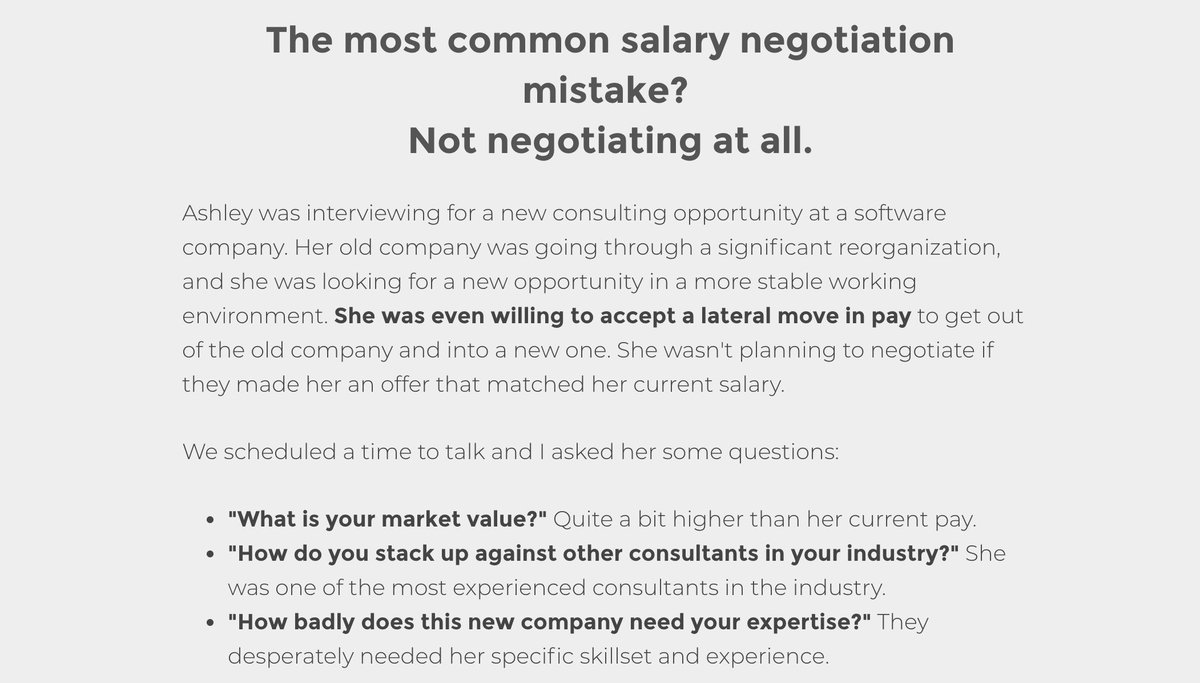
Task: Click the third bullet point marker
Action: (210, 624)
